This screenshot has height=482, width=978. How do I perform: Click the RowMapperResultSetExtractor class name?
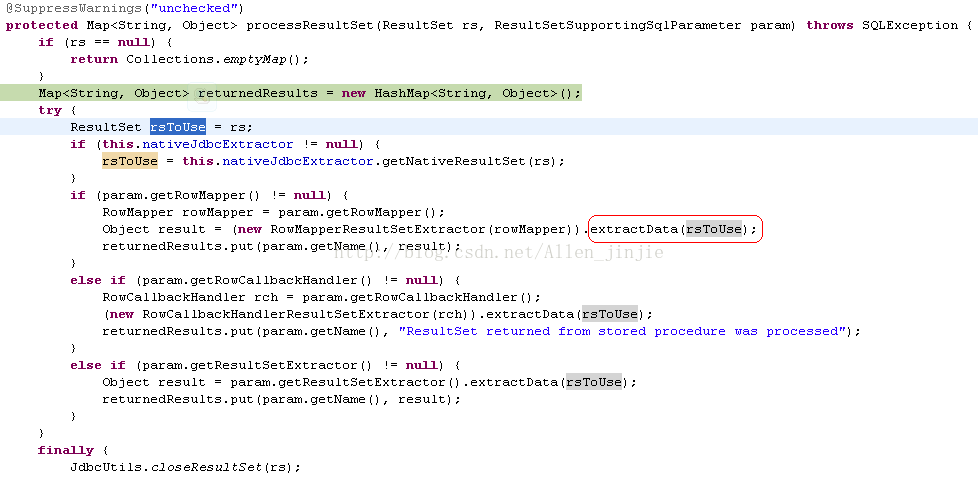[x=379, y=229]
